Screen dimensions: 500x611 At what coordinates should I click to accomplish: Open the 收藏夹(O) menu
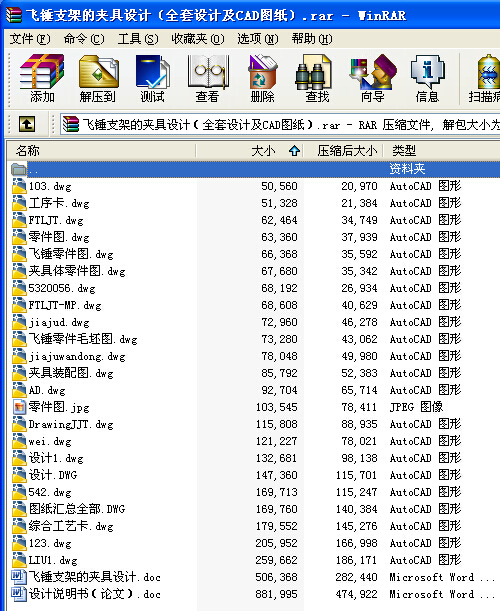(x=198, y=39)
